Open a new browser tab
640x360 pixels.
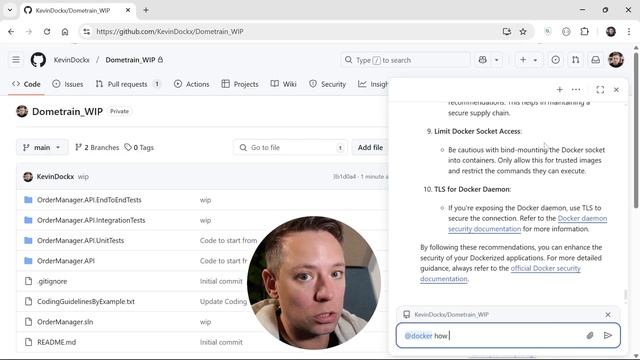[146, 10]
